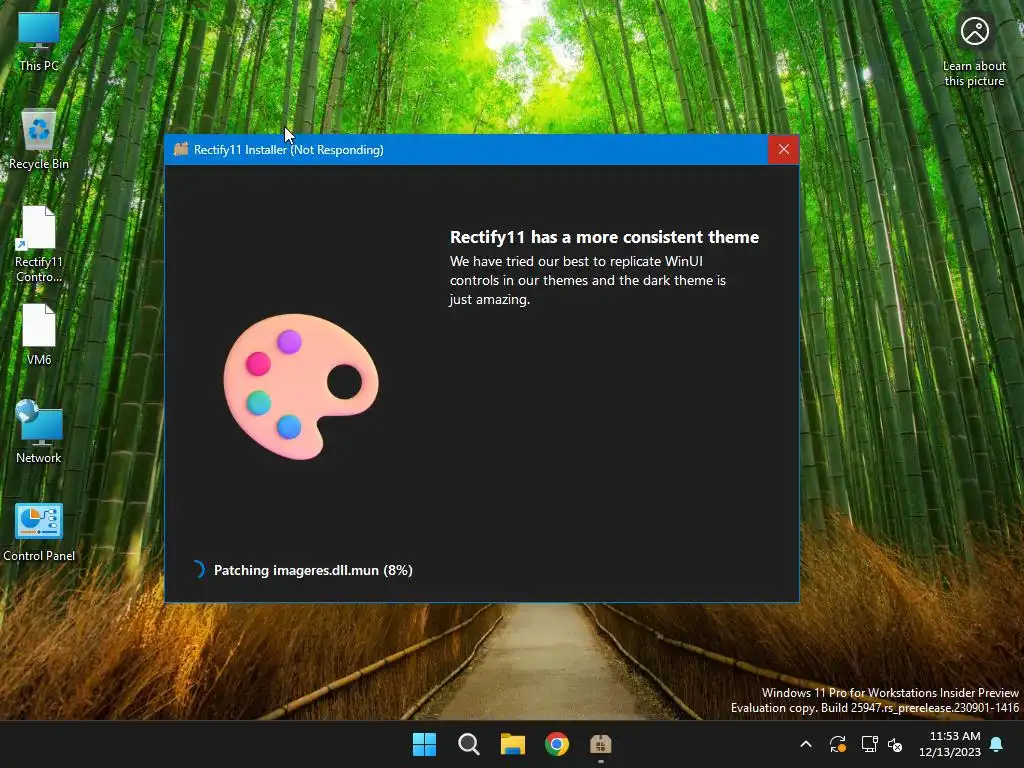Select the Rectify11 Control Center shortcut

pos(39,244)
